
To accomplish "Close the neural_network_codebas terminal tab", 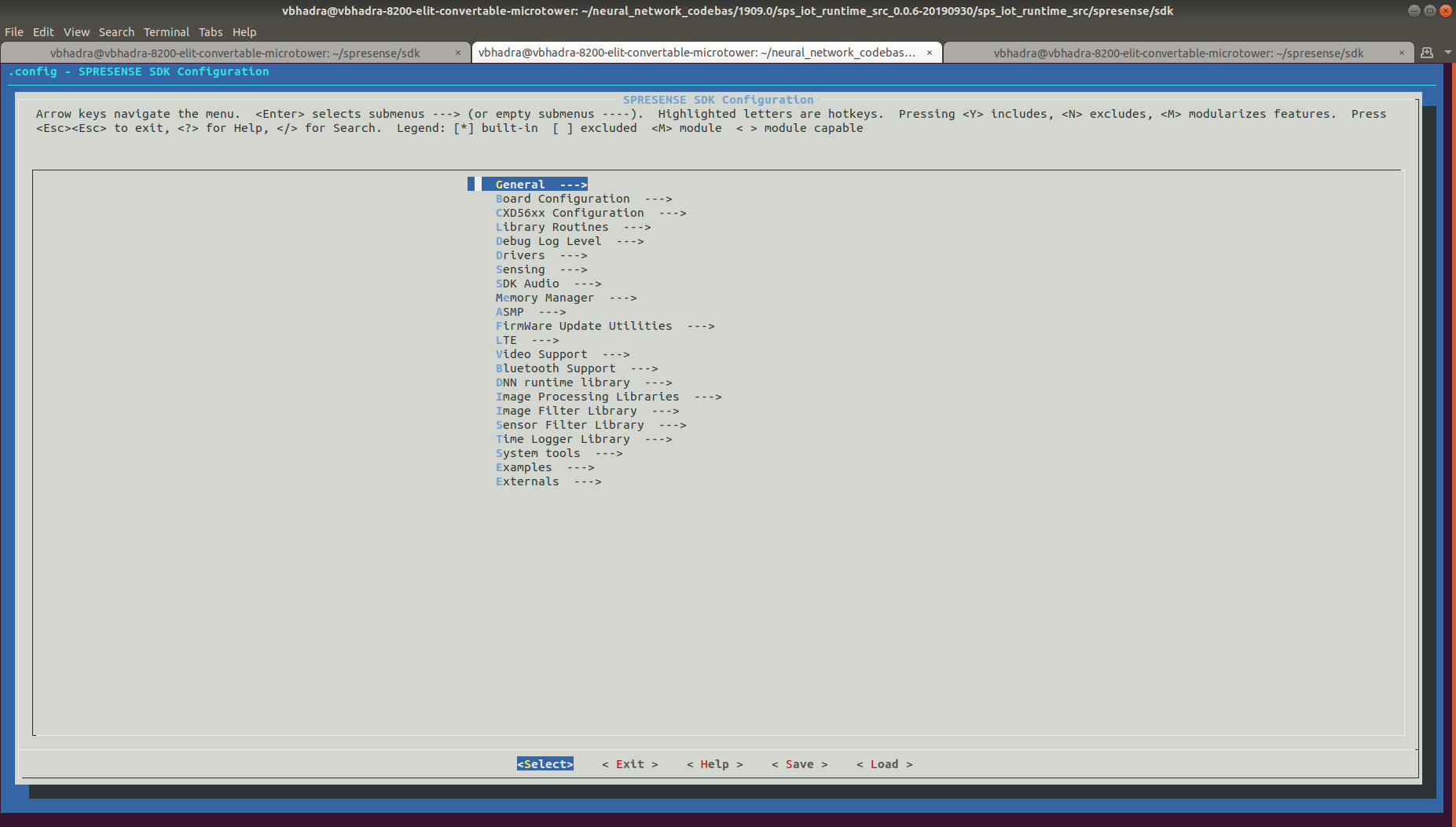I will pos(929,53).
